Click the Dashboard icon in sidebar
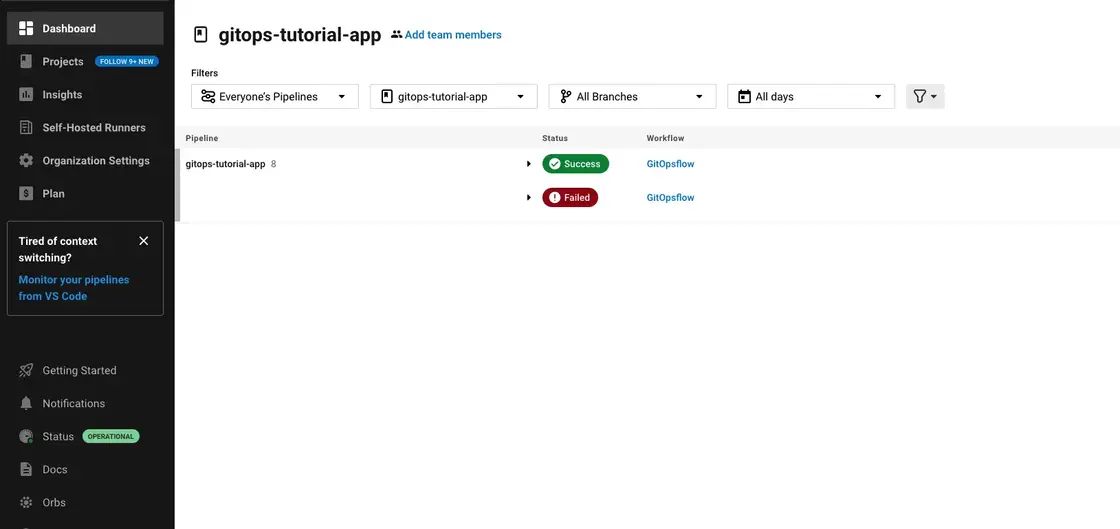Screen dimensions: 1120x529 coord(26,28)
